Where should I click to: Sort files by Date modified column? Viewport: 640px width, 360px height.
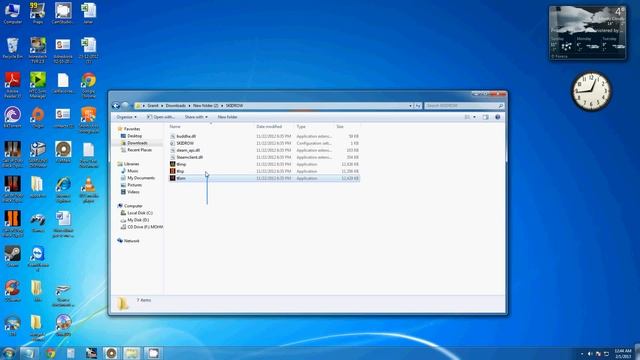tap(269, 127)
